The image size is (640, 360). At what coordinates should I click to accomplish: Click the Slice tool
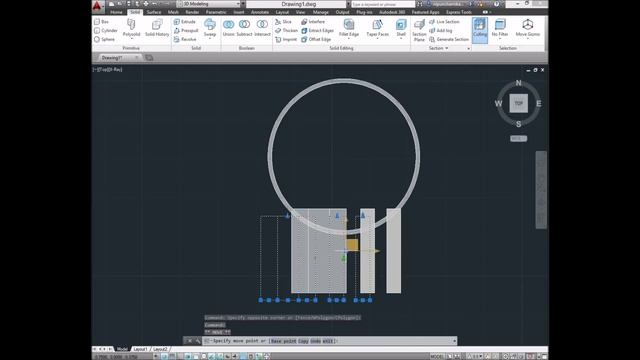(x=284, y=21)
